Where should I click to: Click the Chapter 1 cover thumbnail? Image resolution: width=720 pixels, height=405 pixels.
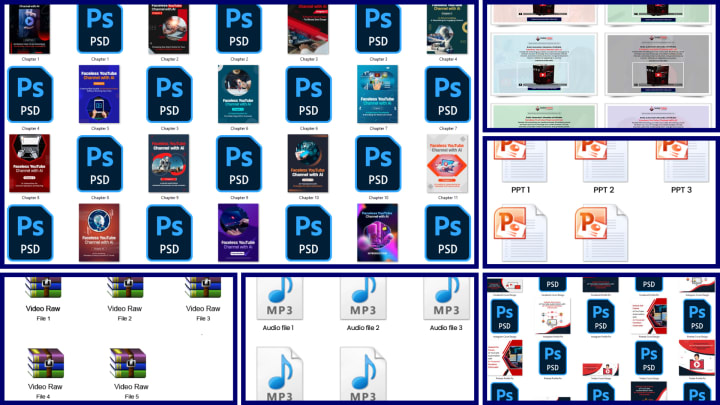coord(30,29)
